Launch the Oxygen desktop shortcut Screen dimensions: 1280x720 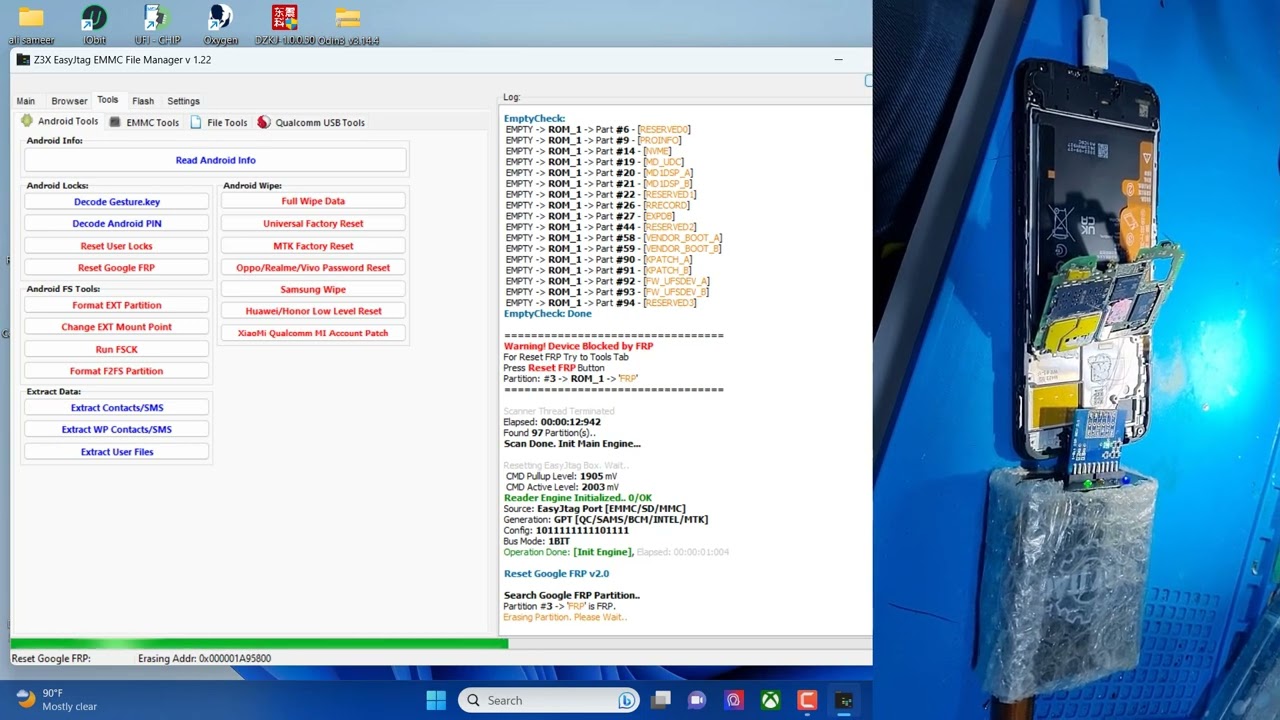click(x=220, y=23)
